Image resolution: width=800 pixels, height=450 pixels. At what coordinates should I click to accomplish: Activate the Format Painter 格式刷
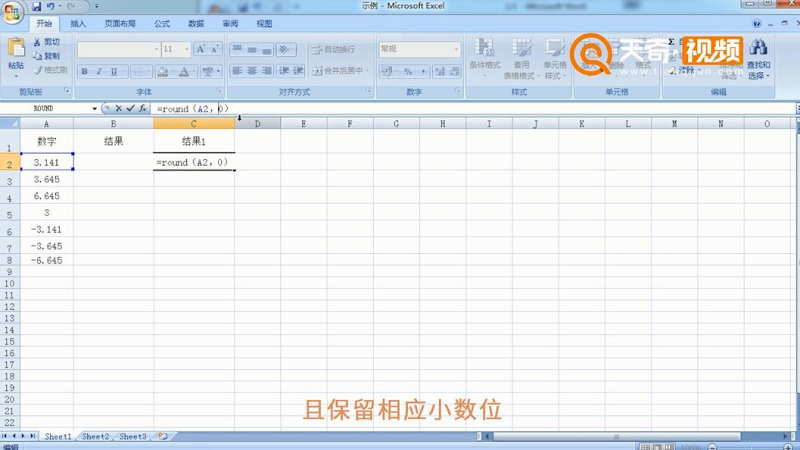pyautogui.click(x=50, y=70)
